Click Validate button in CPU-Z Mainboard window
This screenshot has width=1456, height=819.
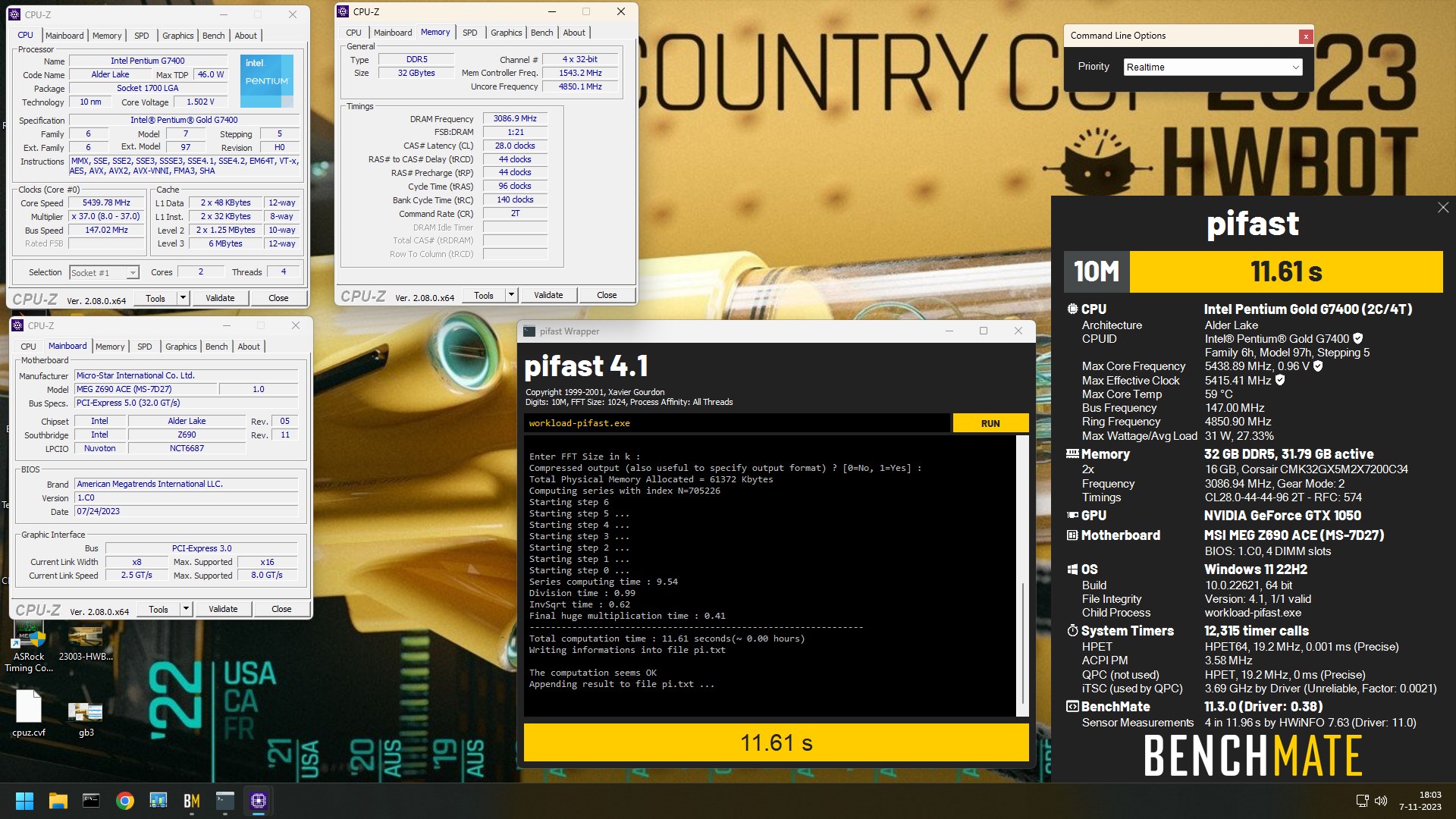pos(223,609)
